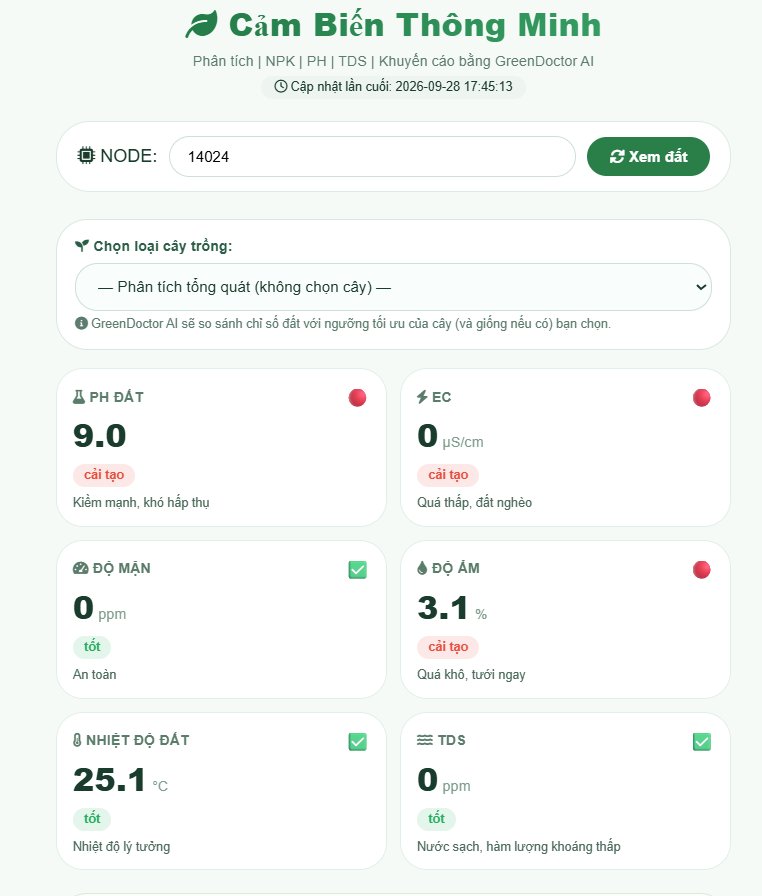Click the green leaf logo icon
This screenshot has width=762, height=896.
[202, 25]
